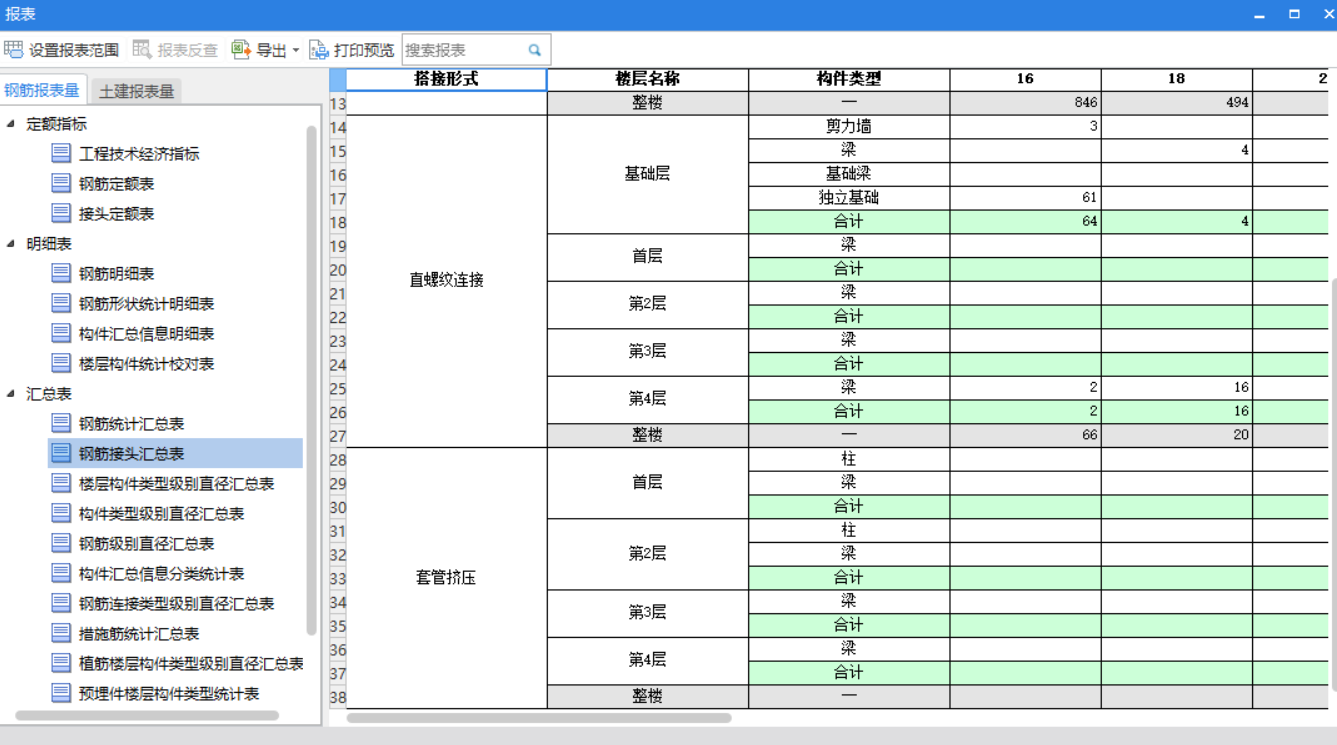Viewport: 1337px width, 745px height.
Task: Collapse the 定额指标 tree group
Action: click(x=11, y=124)
